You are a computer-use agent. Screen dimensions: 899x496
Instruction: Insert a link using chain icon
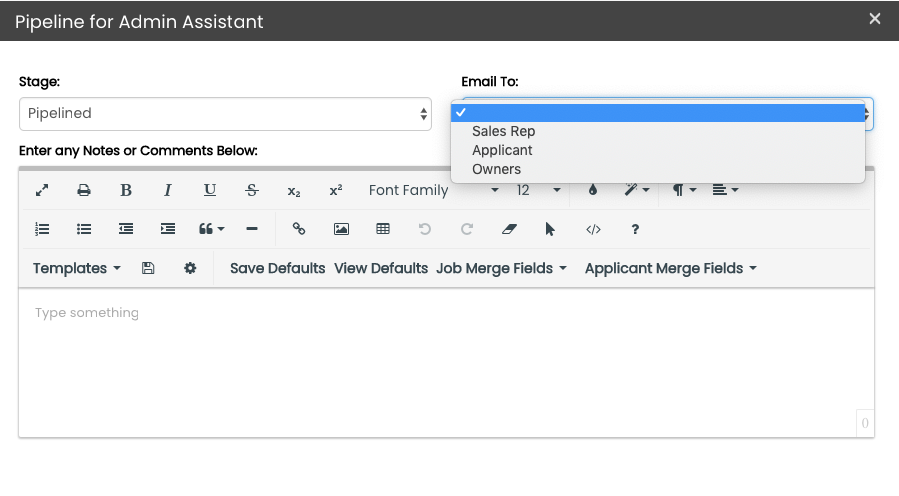[x=299, y=229]
